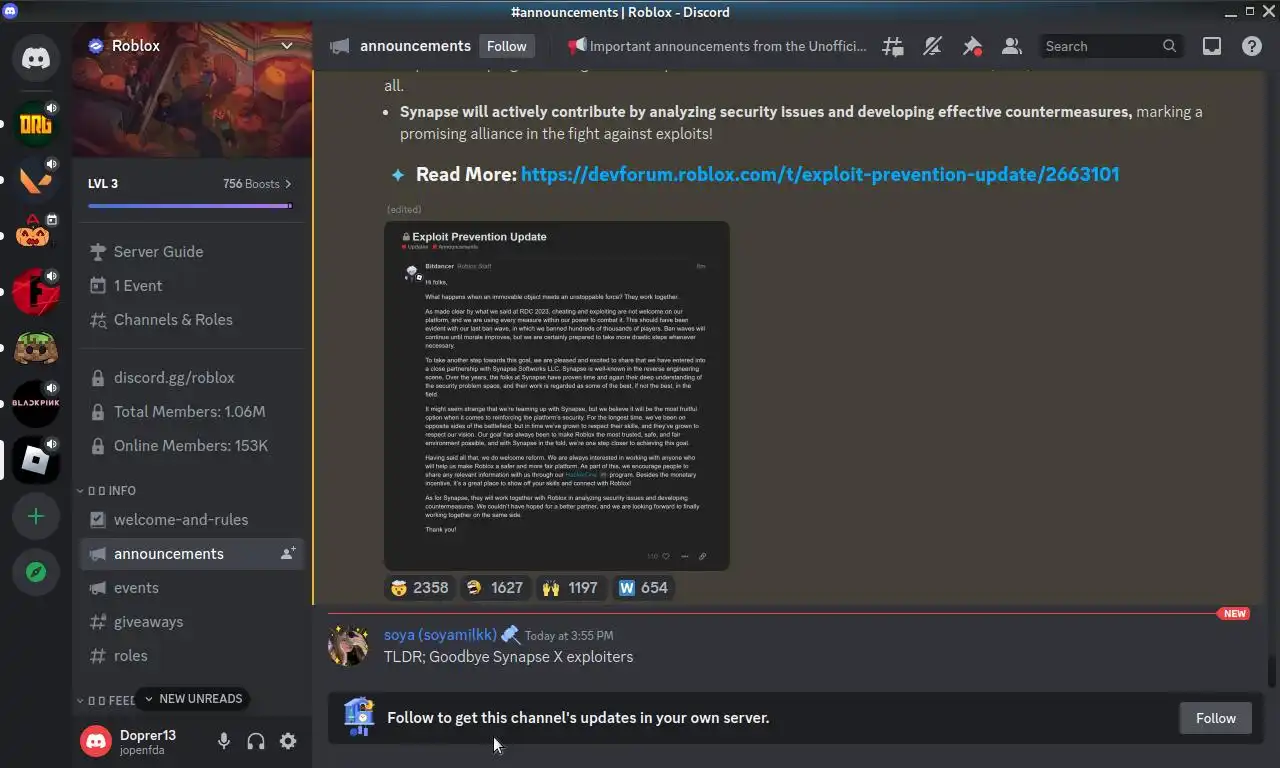Open the help question mark icon
The height and width of the screenshot is (768, 1280).
point(1252,46)
